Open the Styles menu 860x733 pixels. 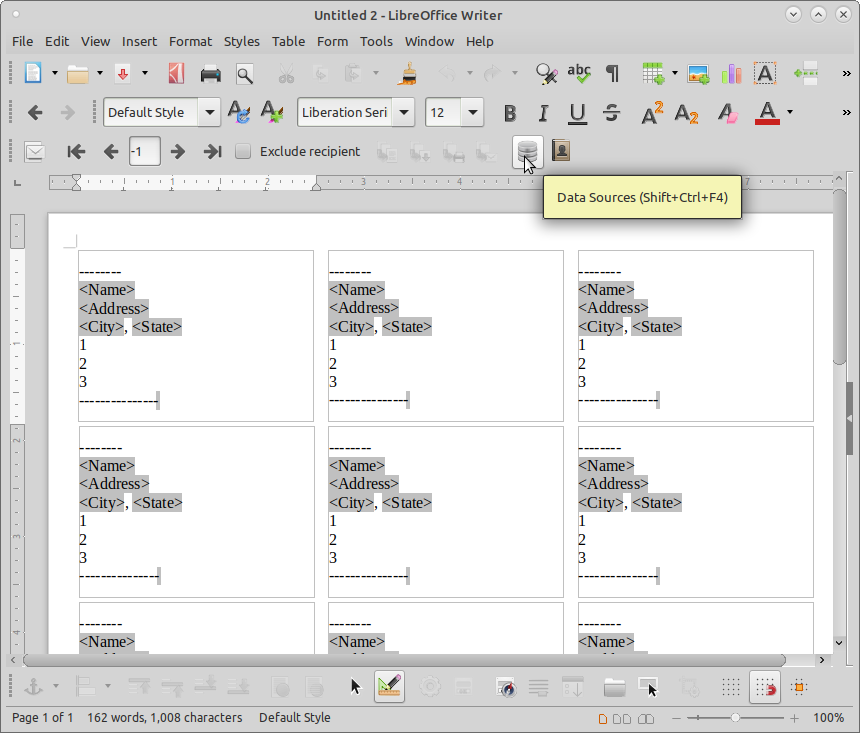click(x=241, y=41)
